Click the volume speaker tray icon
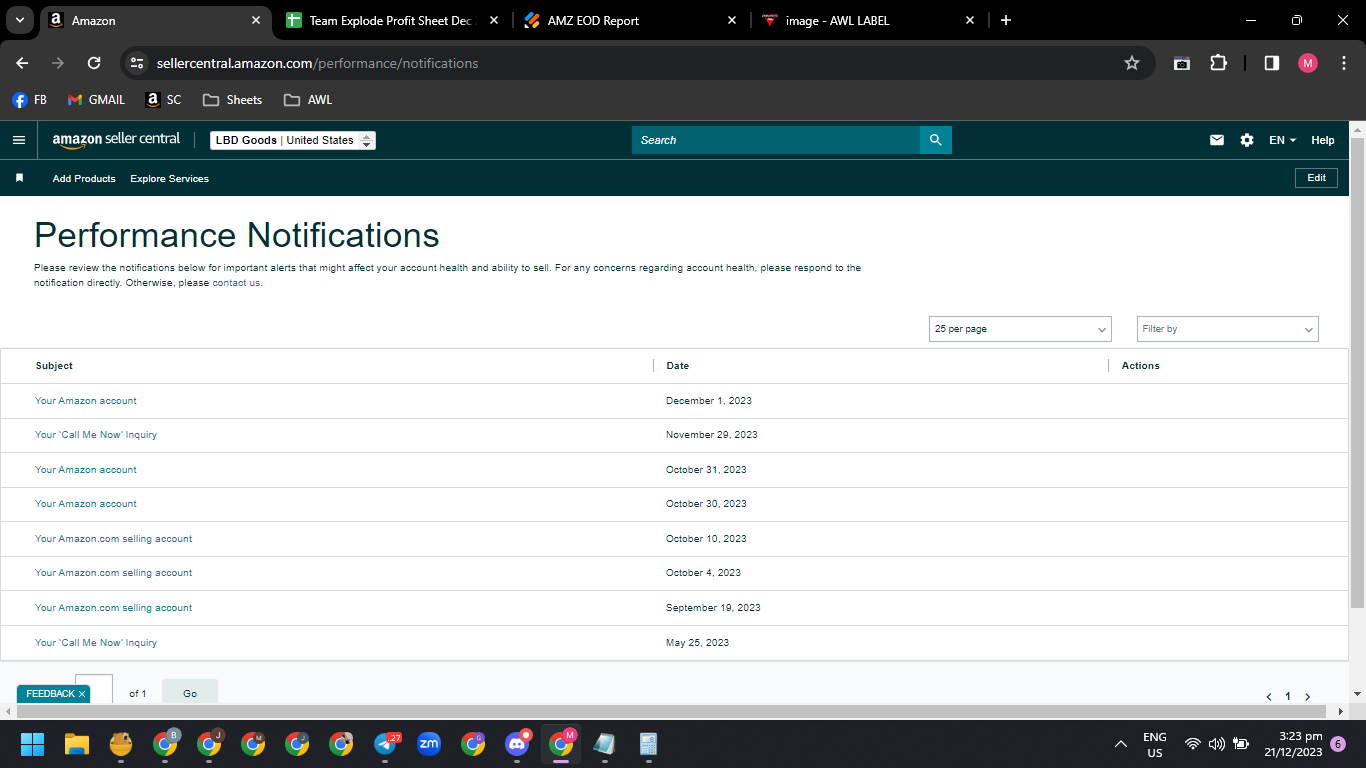1366x768 pixels. [1217, 744]
